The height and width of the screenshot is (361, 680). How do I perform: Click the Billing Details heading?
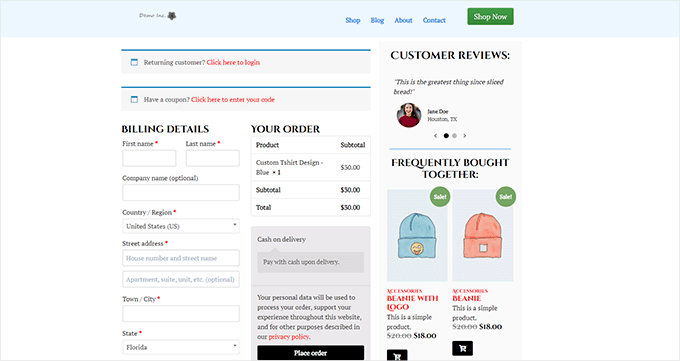click(165, 129)
